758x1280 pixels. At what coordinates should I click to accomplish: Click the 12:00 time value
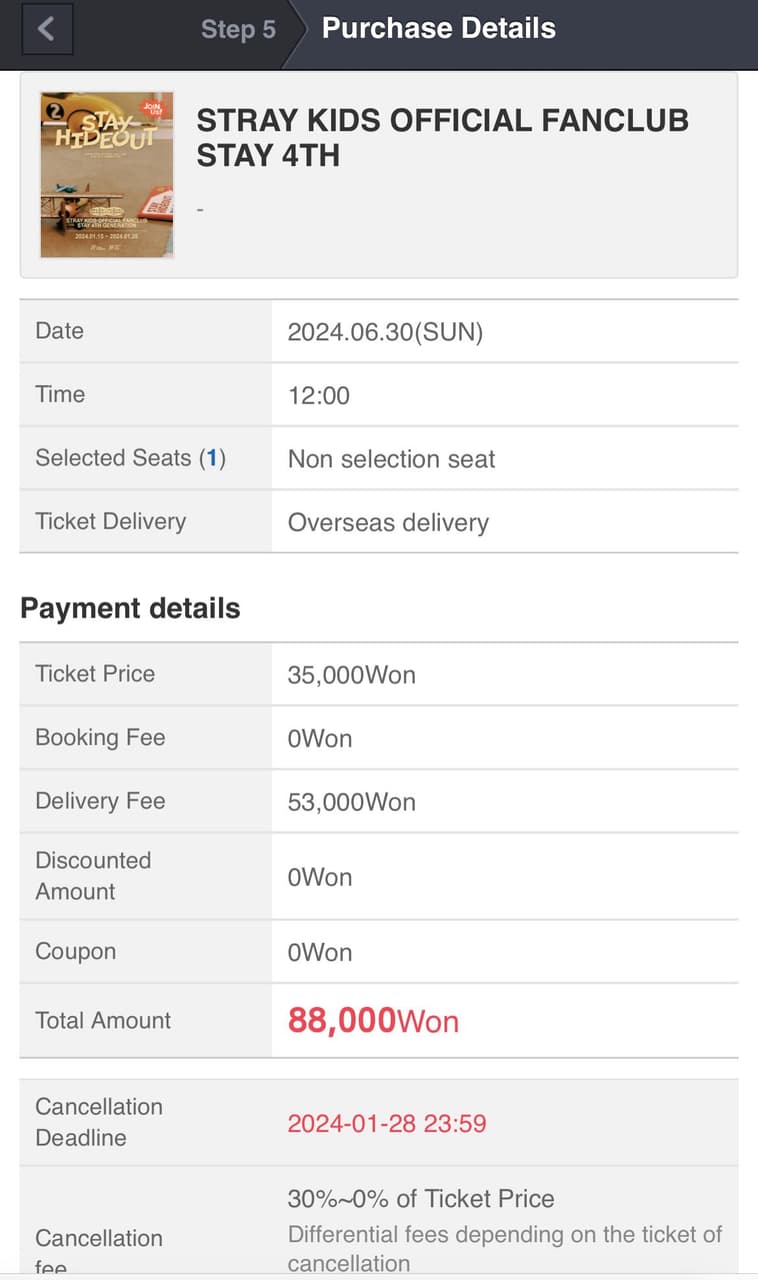coord(319,395)
